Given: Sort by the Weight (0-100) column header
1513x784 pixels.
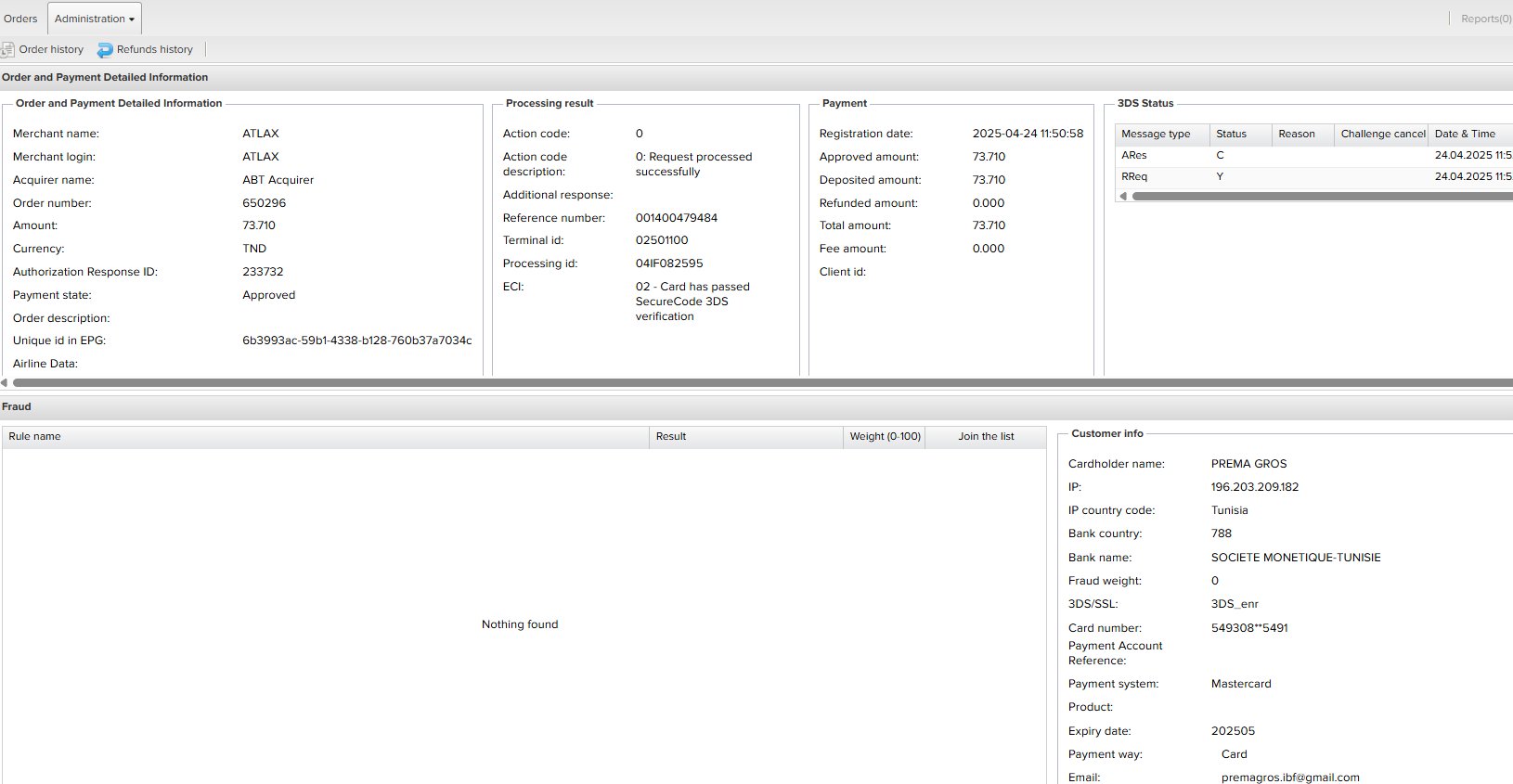Looking at the screenshot, I should (x=885, y=436).
